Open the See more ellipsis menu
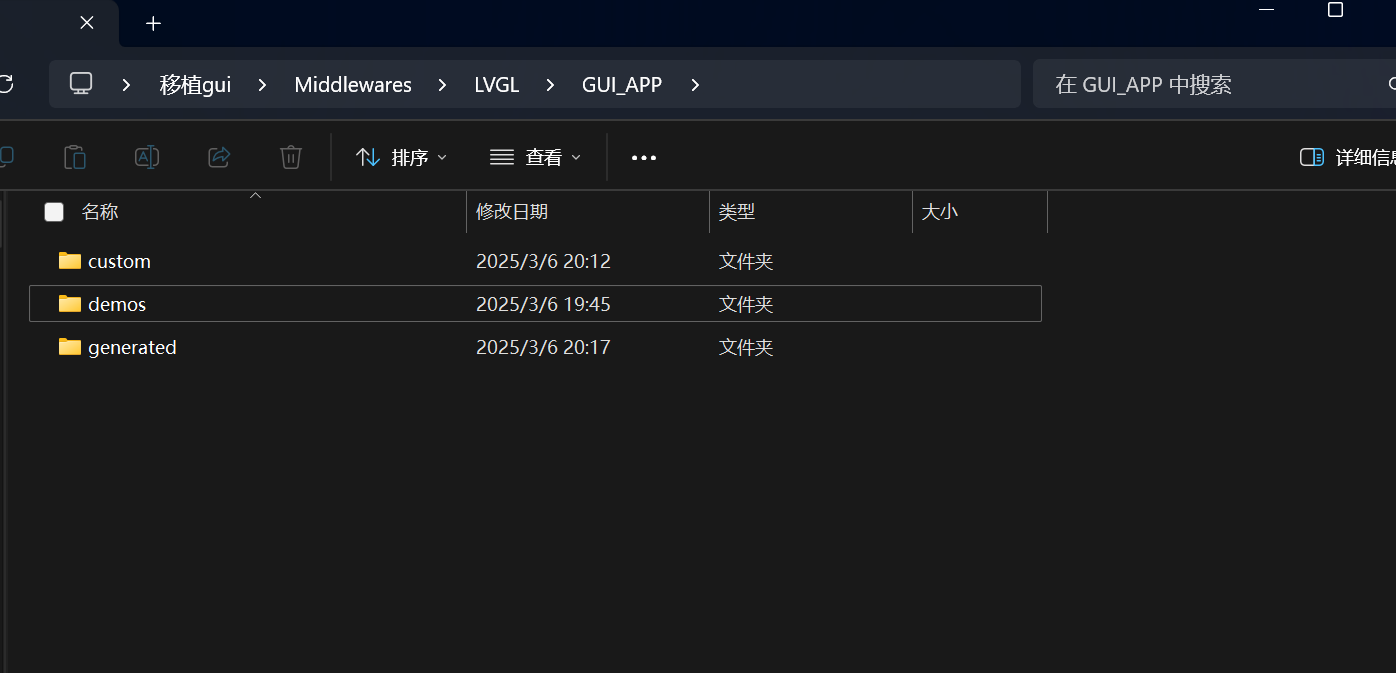Viewport: 1396px width, 673px height. [643, 157]
